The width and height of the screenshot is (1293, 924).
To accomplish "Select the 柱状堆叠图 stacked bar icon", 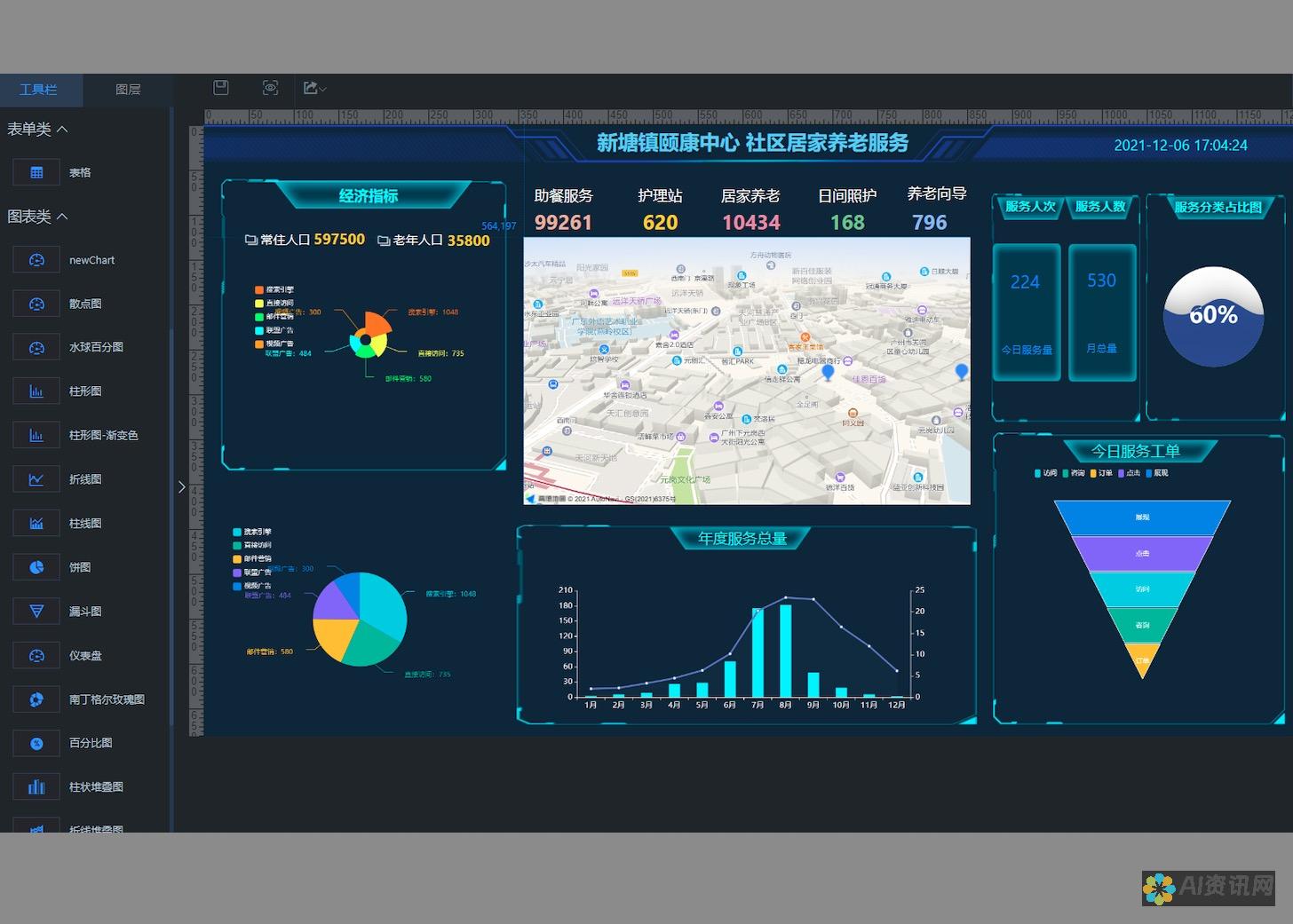I will point(36,787).
